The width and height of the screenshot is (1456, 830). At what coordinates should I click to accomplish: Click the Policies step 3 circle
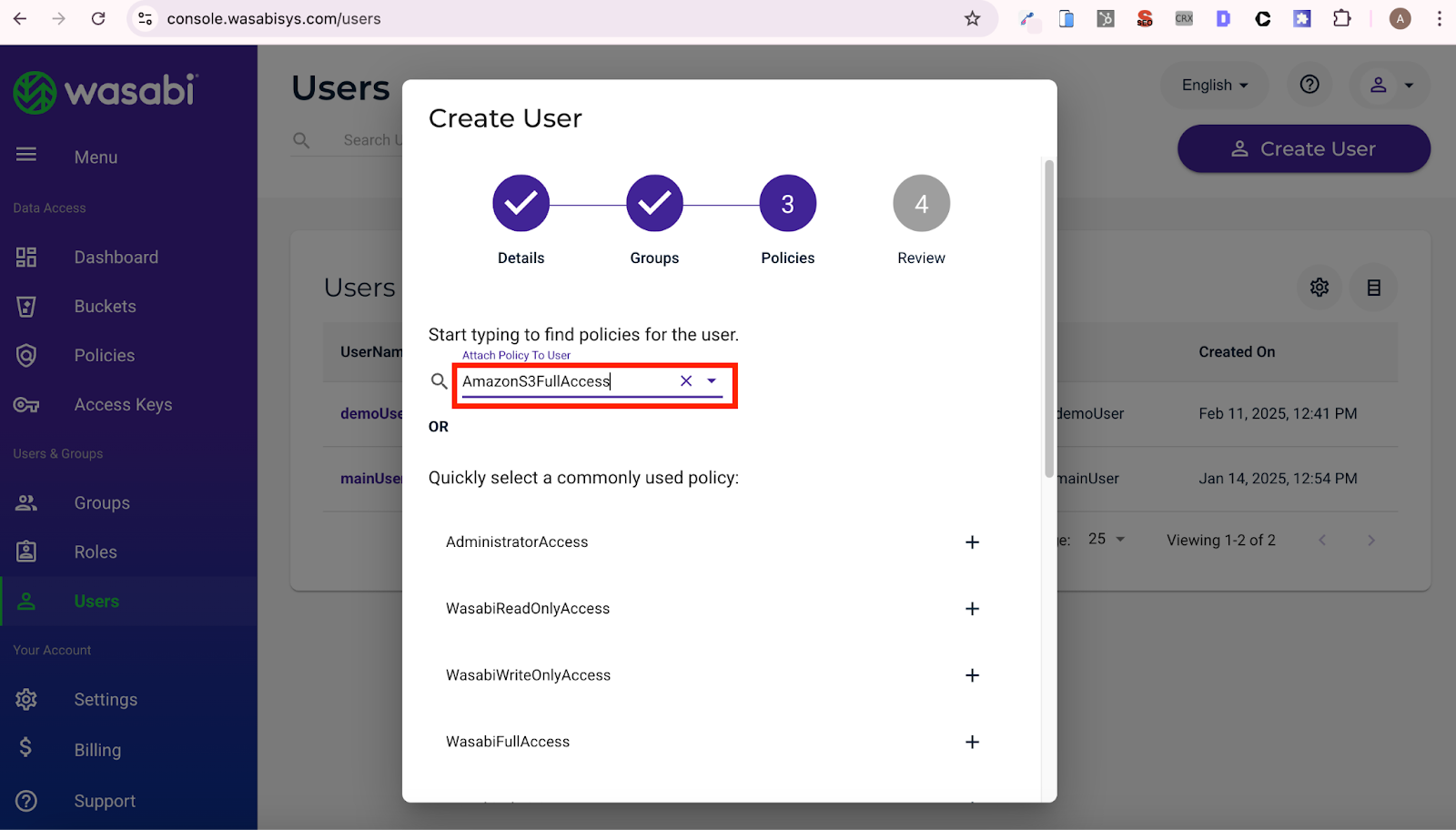click(x=788, y=203)
